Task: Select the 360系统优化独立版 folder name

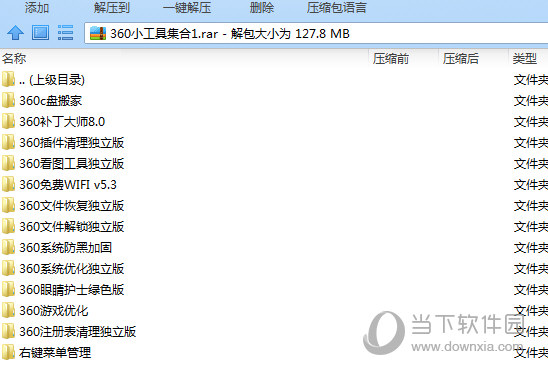Action: [72, 269]
